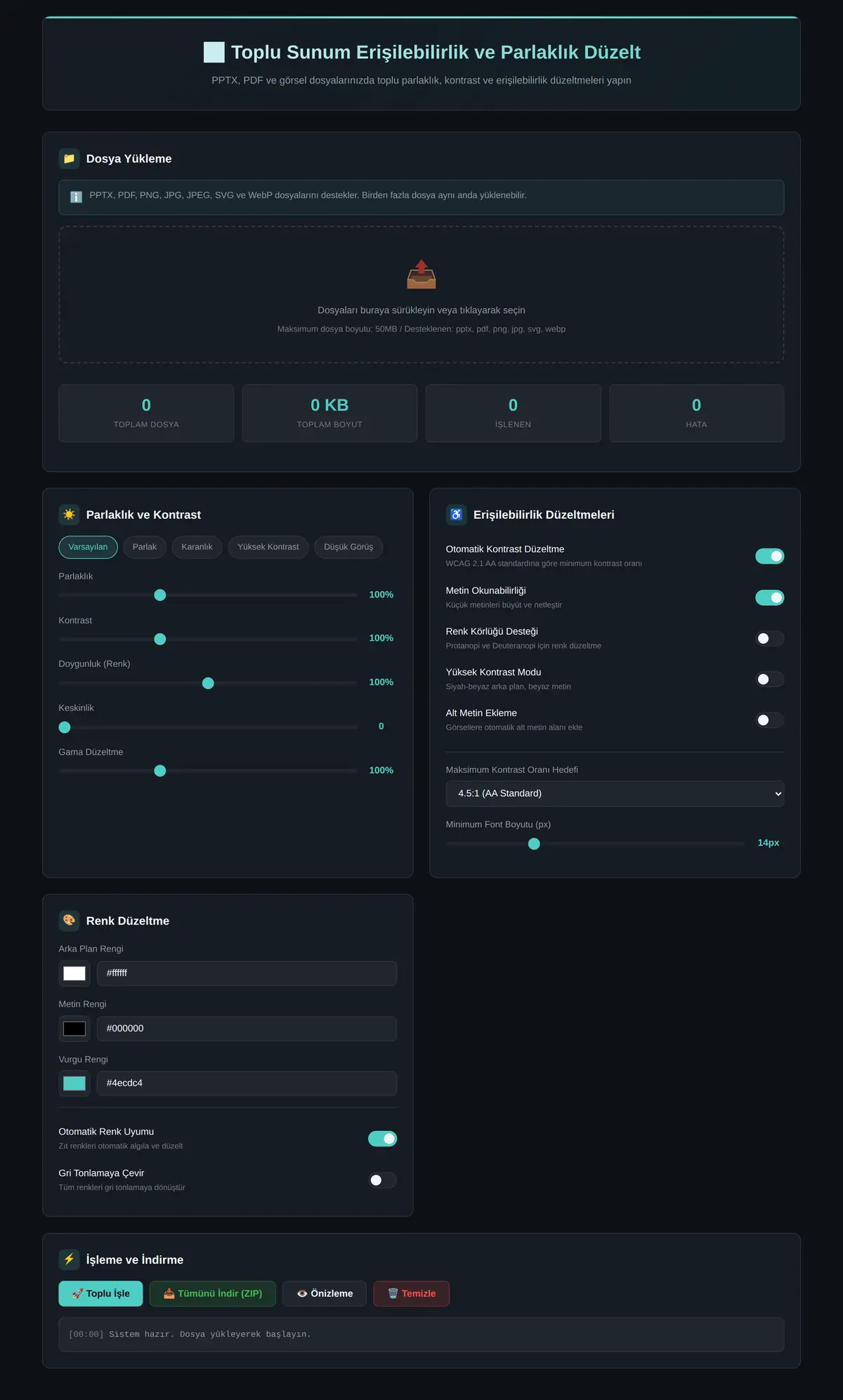Turn on Gri Tonlamaya Çevir switch
Screen dimensions: 843x1400
click(x=382, y=1180)
